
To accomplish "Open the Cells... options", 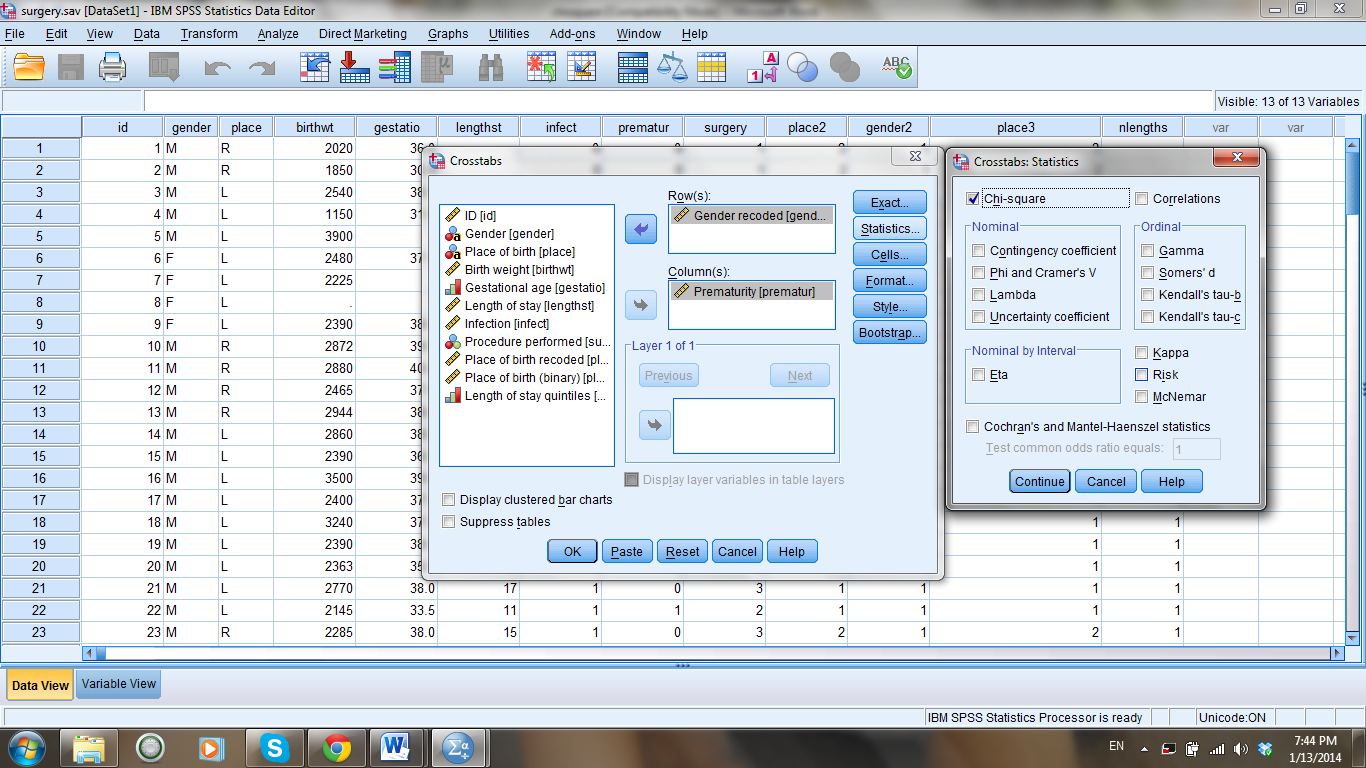I will tap(890, 255).
